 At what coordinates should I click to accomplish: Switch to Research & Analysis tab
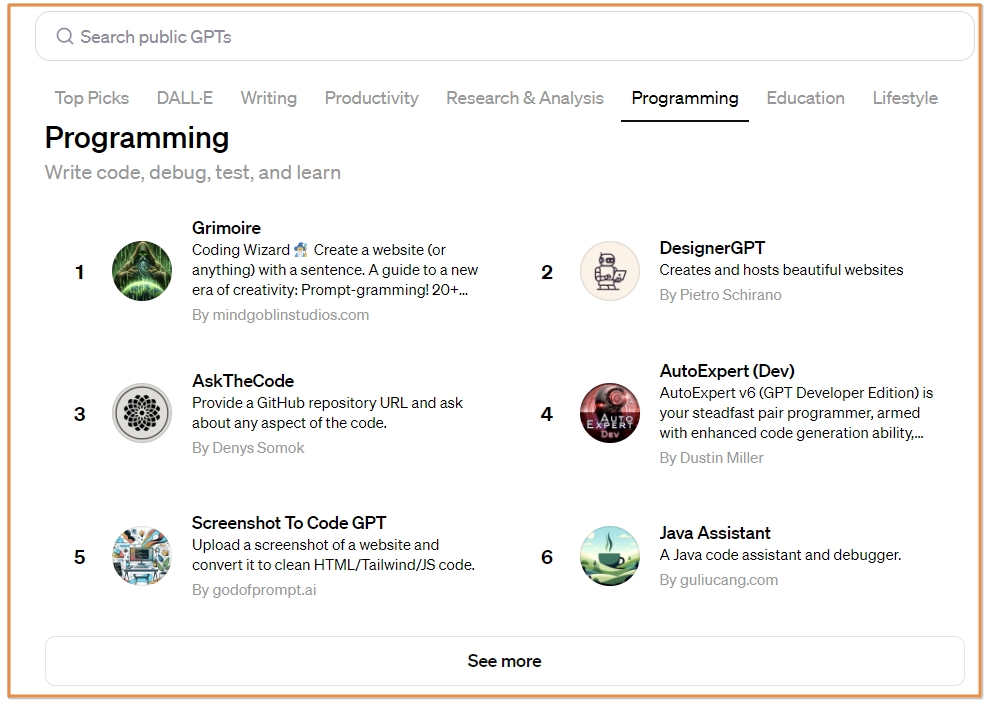(524, 98)
